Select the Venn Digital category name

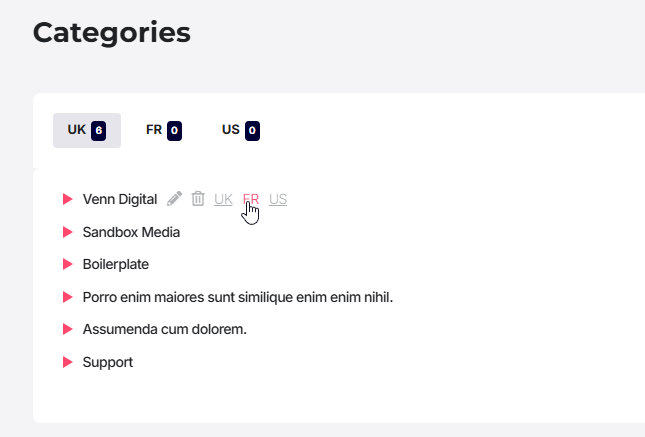tap(120, 199)
